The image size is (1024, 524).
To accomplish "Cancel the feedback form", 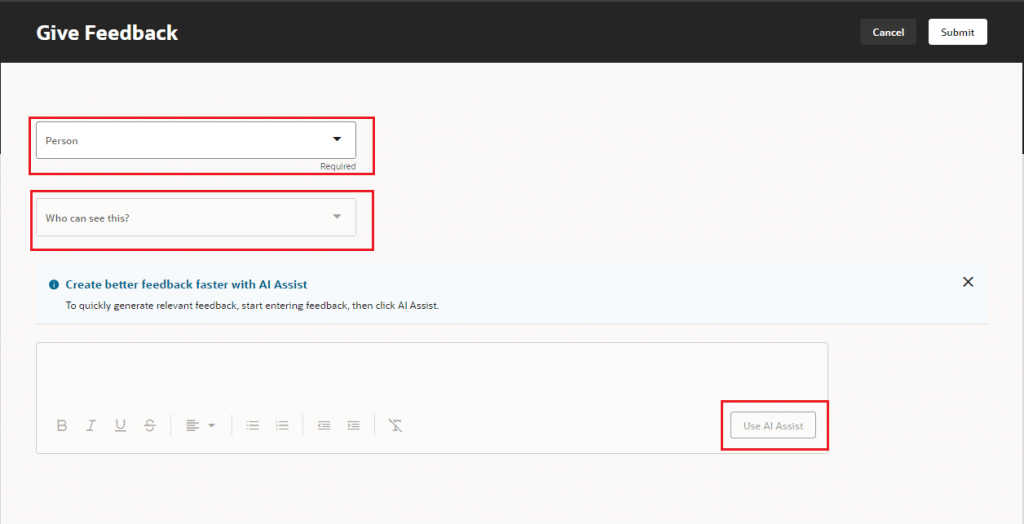I will (888, 32).
